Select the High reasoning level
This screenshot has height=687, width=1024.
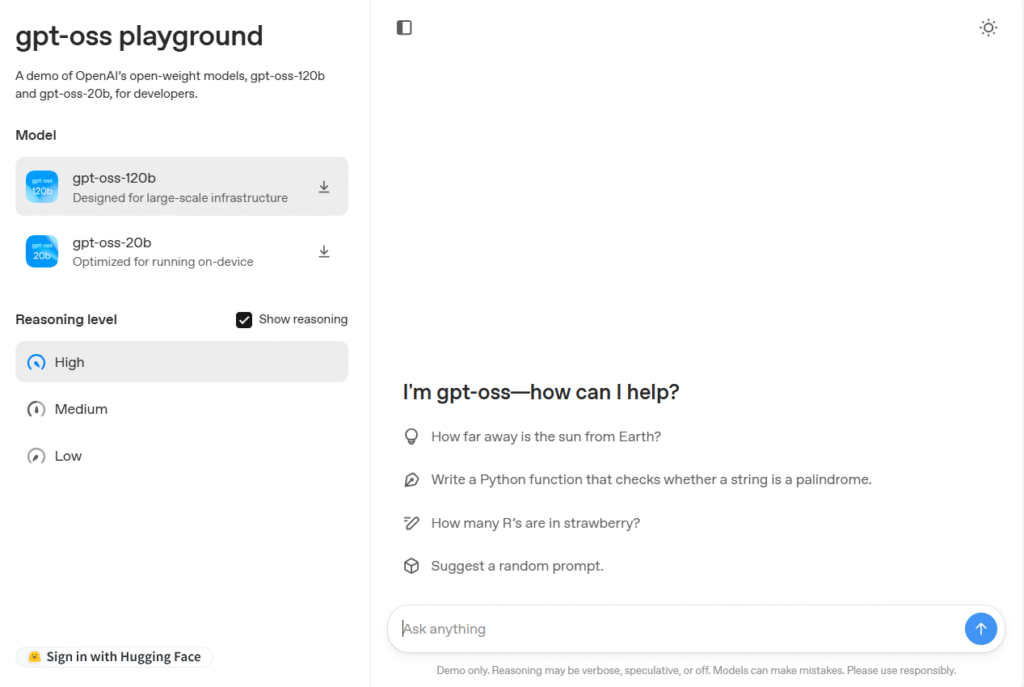[x=182, y=362]
